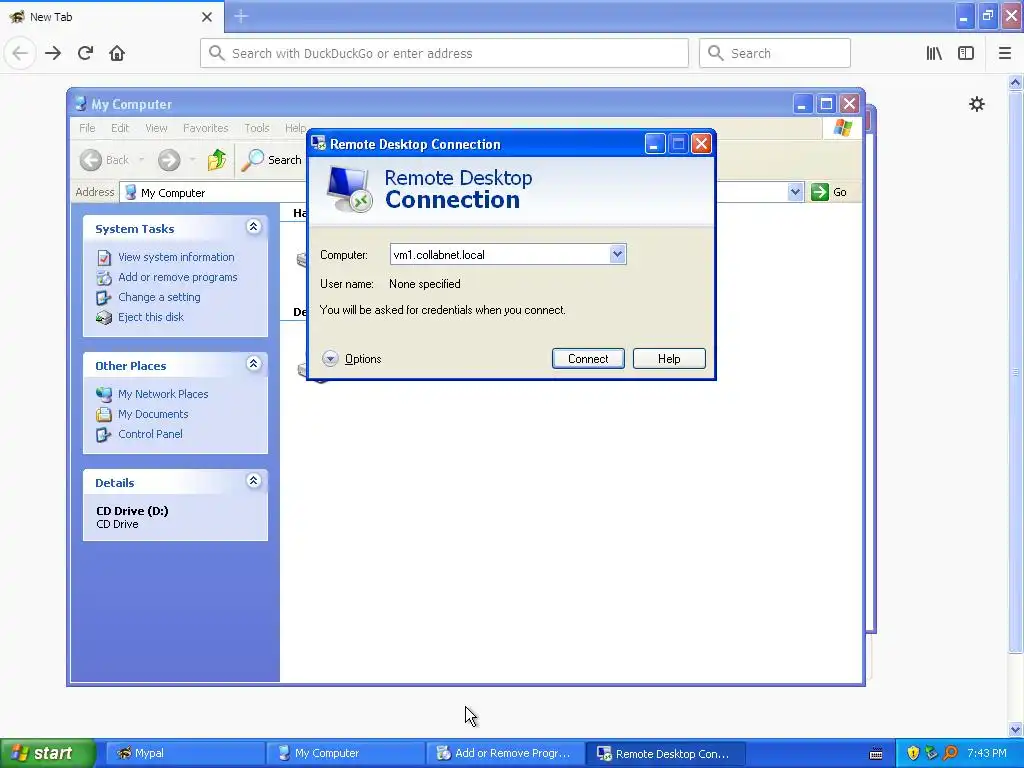Click the browser Search box
This screenshot has width=1024, height=768.
(x=775, y=53)
